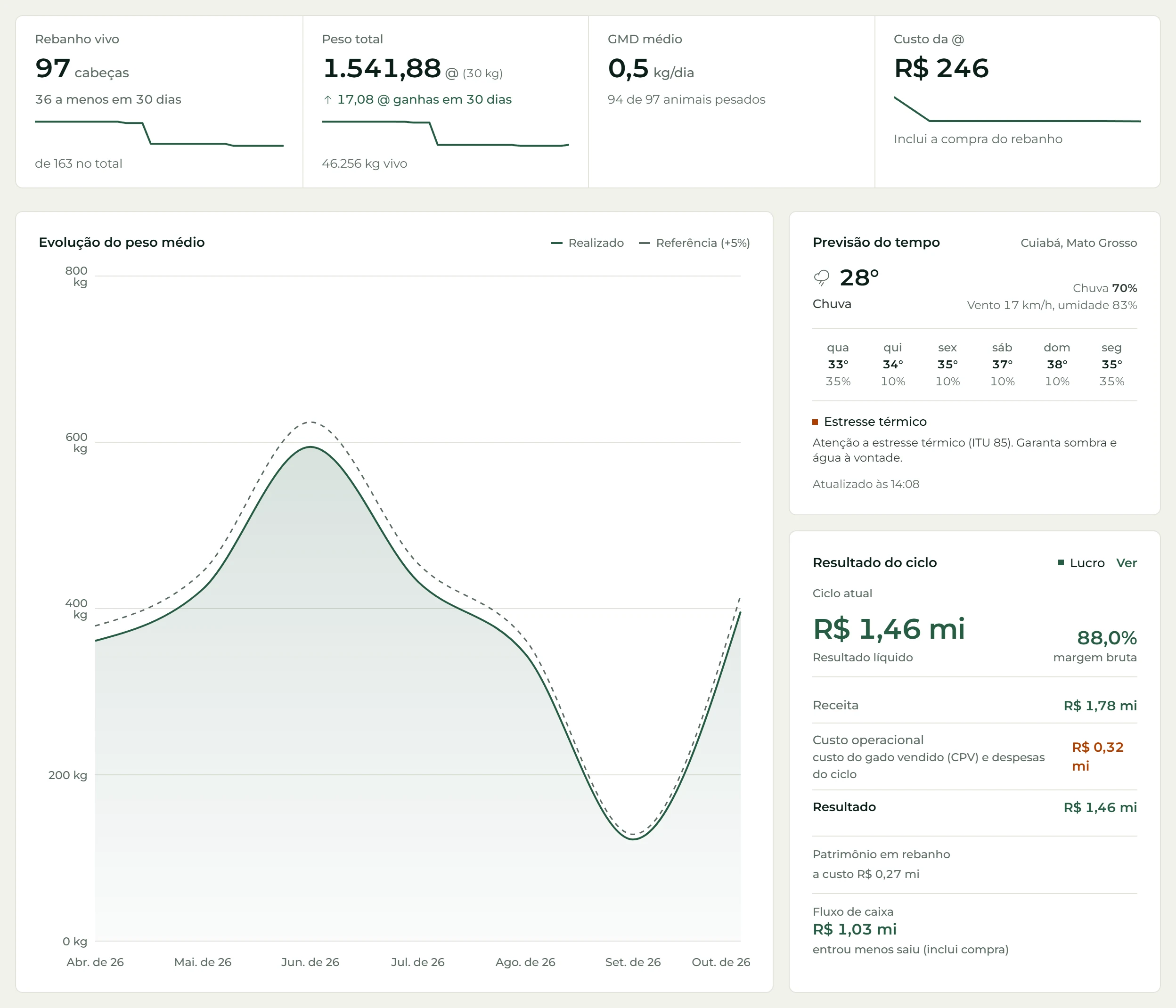Click the Jun. de 26 axis label
The width and height of the screenshot is (1176, 1008).
(310, 962)
